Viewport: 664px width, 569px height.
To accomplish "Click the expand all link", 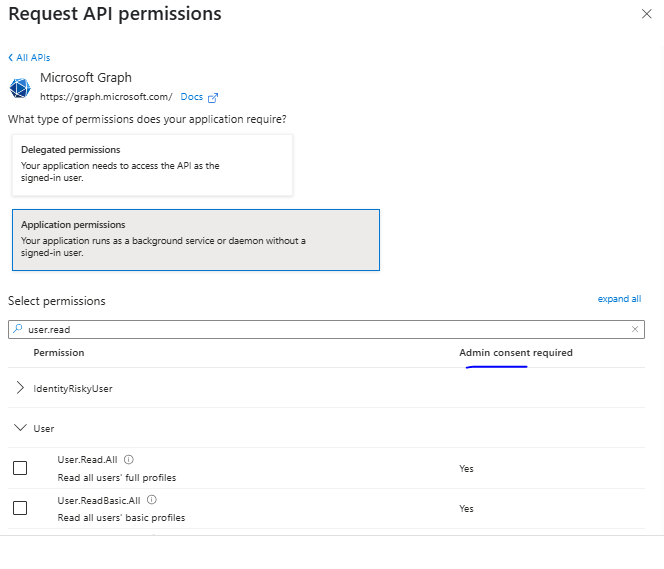I will tap(619, 299).
